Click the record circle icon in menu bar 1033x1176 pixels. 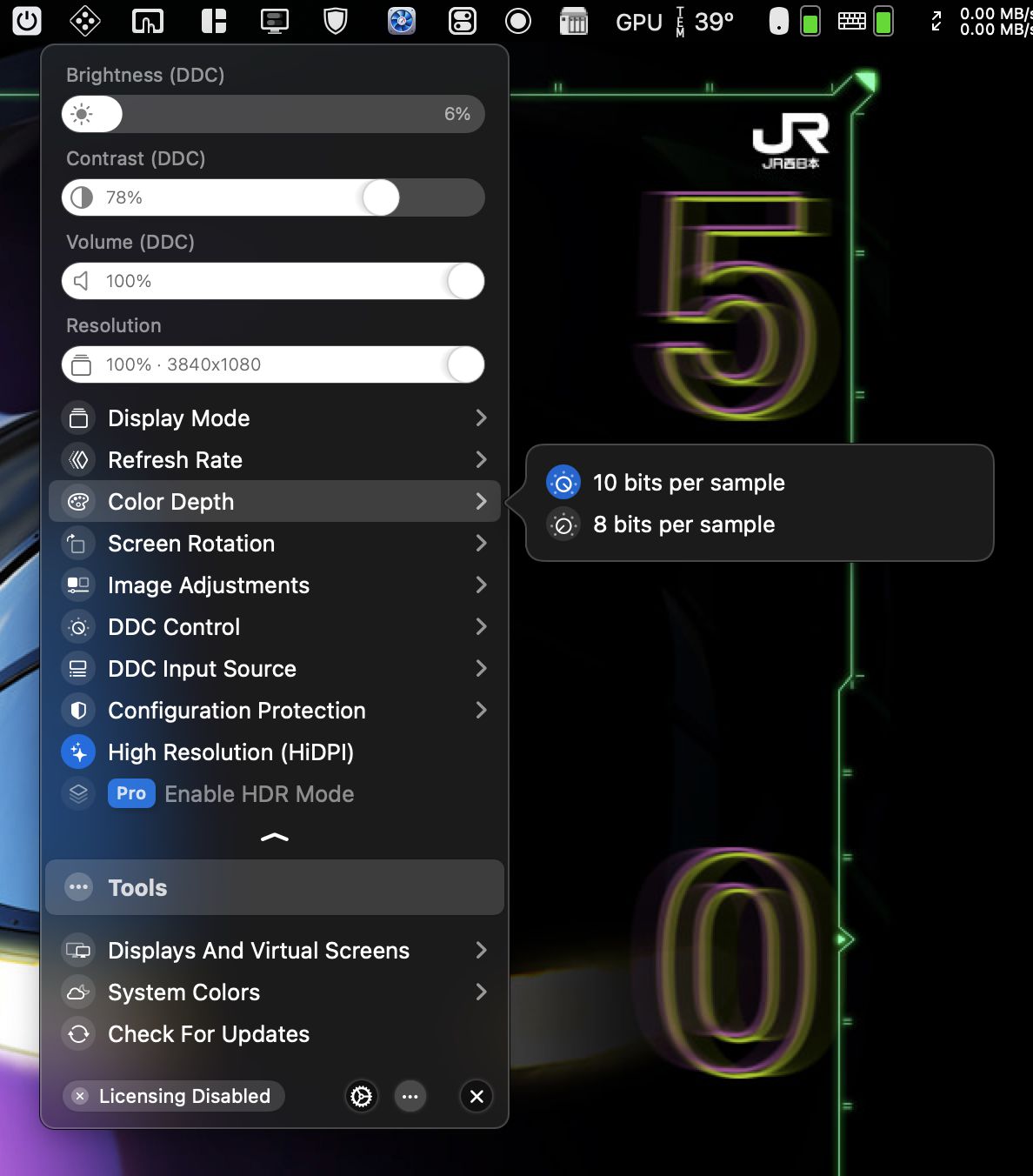[518, 21]
